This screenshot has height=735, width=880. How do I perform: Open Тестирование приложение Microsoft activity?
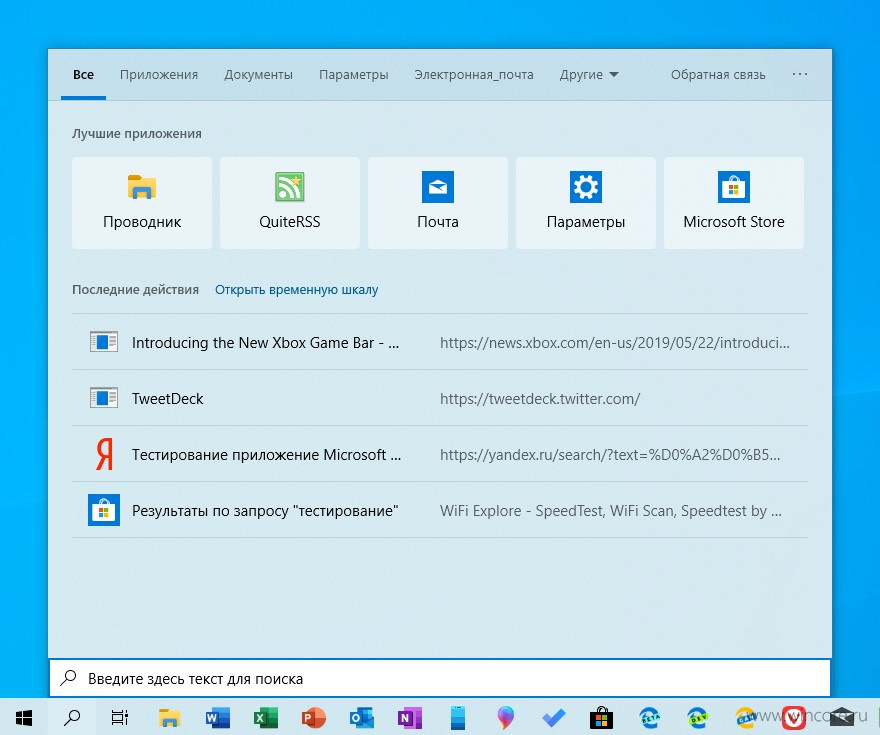point(440,454)
